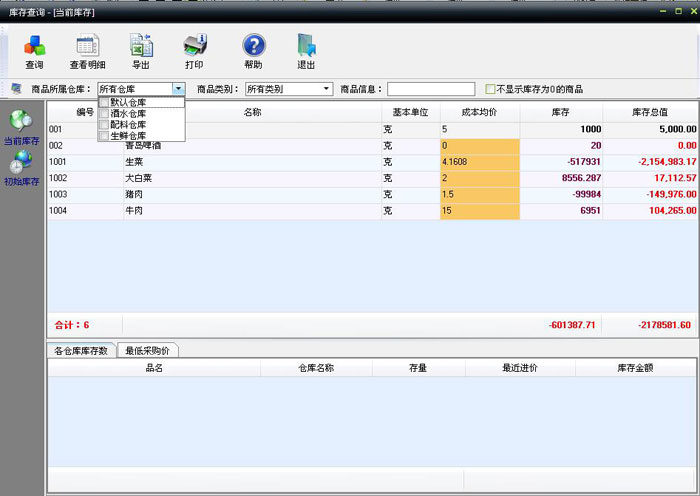The width and height of the screenshot is (700, 496).
Task: Click the 成本均价 column header
Action: [x=480, y=113]
